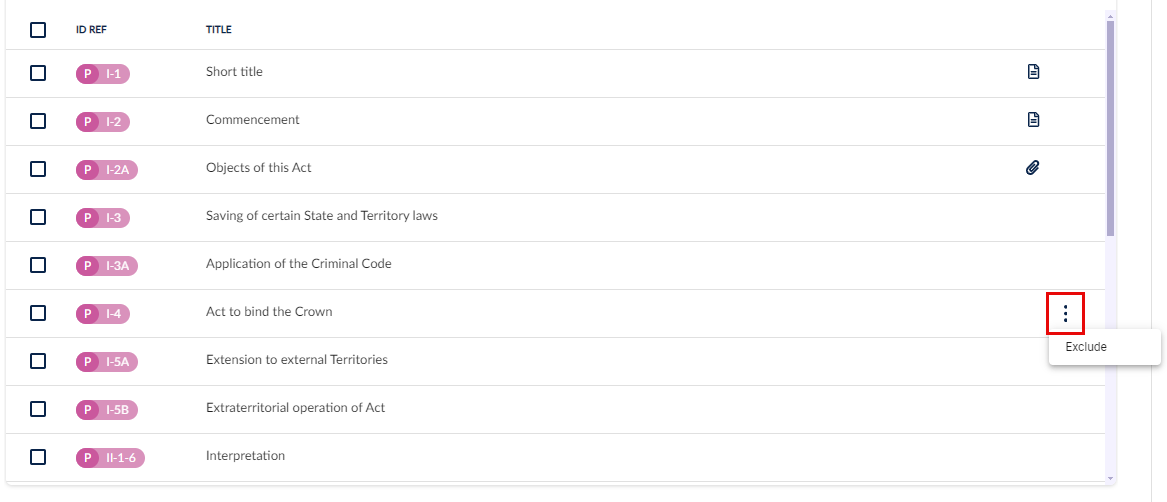This screenshot has height=502, width=1167.
Task: Click attachment paperclip for Objects of this Act
Action: point(1032,168)
